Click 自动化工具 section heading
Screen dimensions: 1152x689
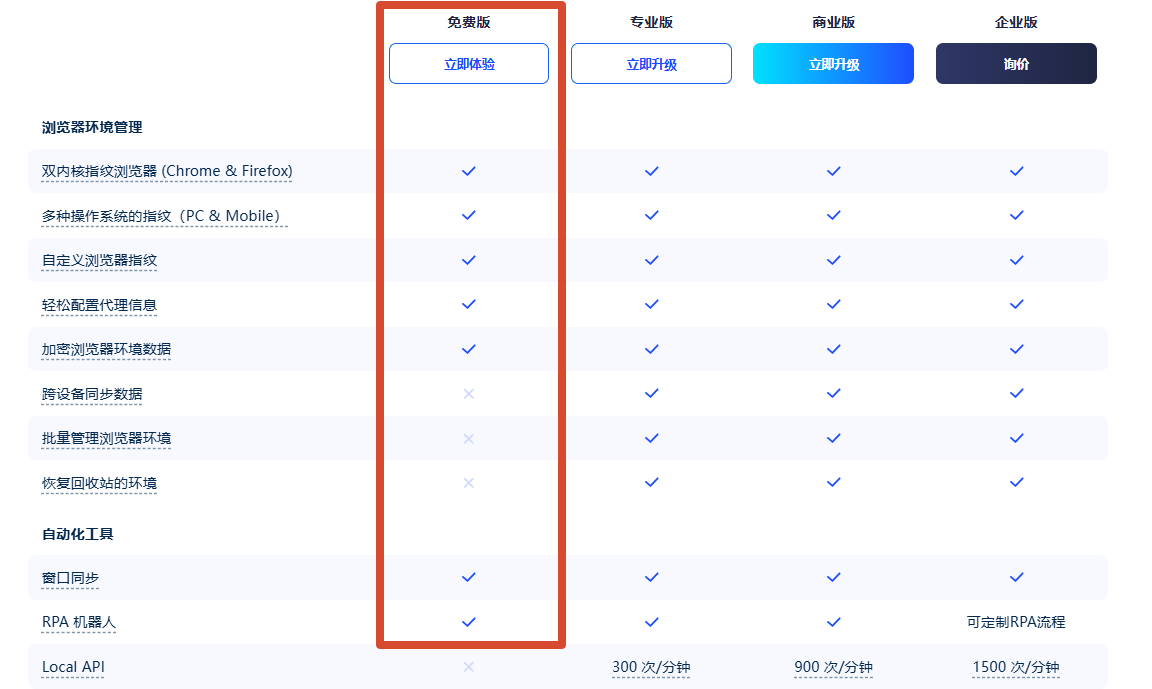click(x=77, y=534)
